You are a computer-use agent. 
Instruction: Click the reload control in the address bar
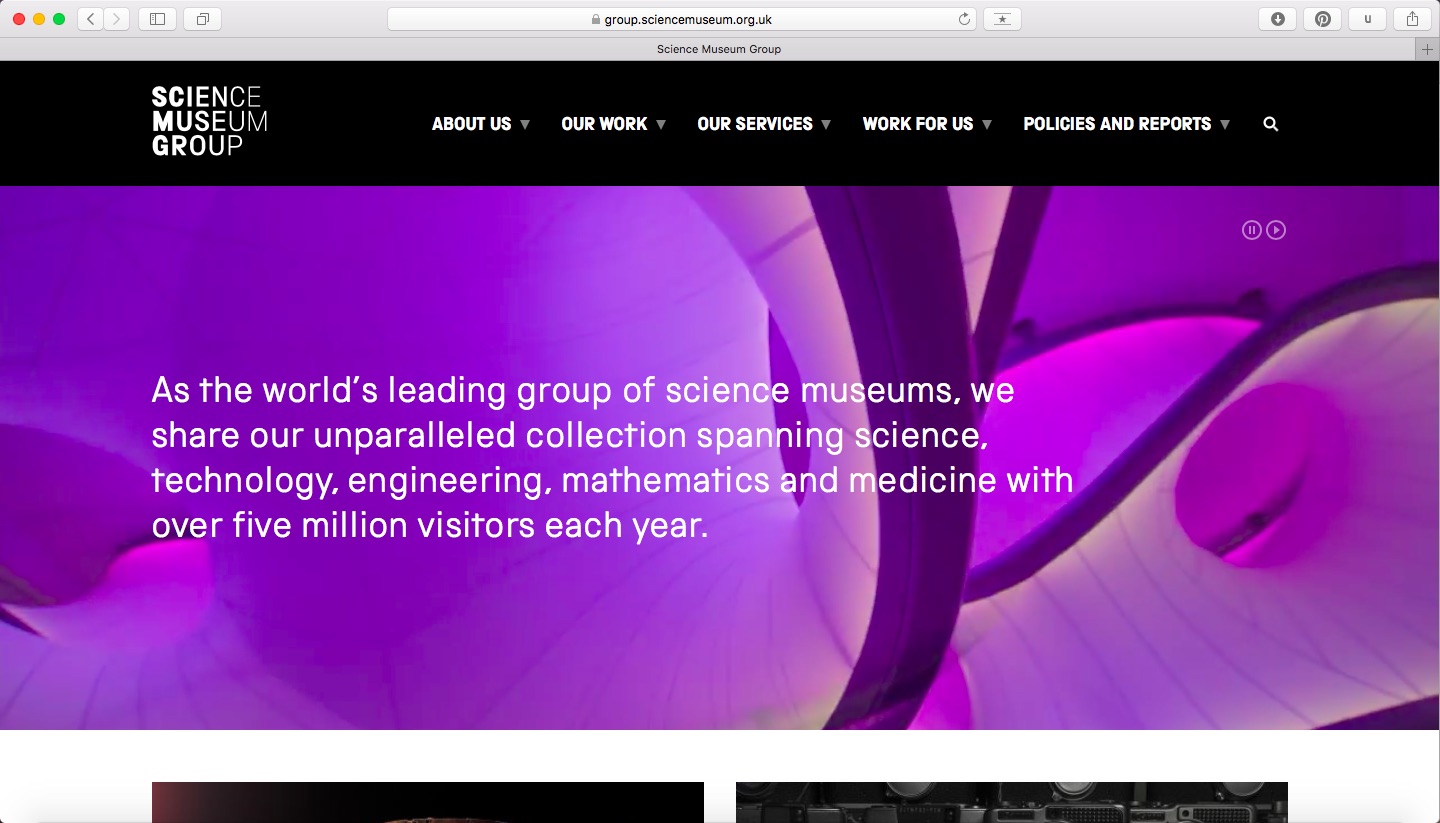coord(962,18)
